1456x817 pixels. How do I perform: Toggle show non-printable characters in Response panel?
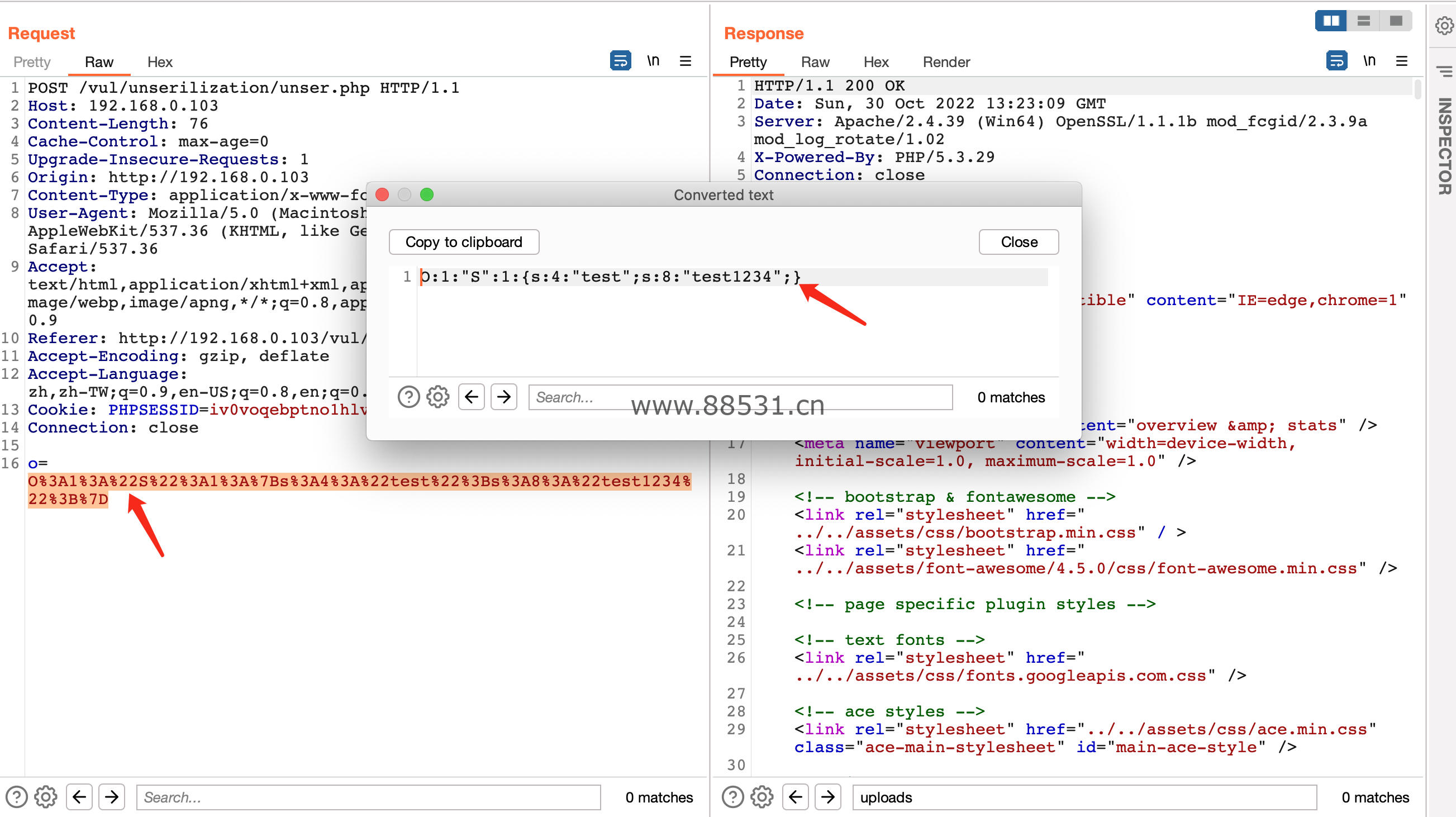pyautogui.click(x=1369, y=60)
